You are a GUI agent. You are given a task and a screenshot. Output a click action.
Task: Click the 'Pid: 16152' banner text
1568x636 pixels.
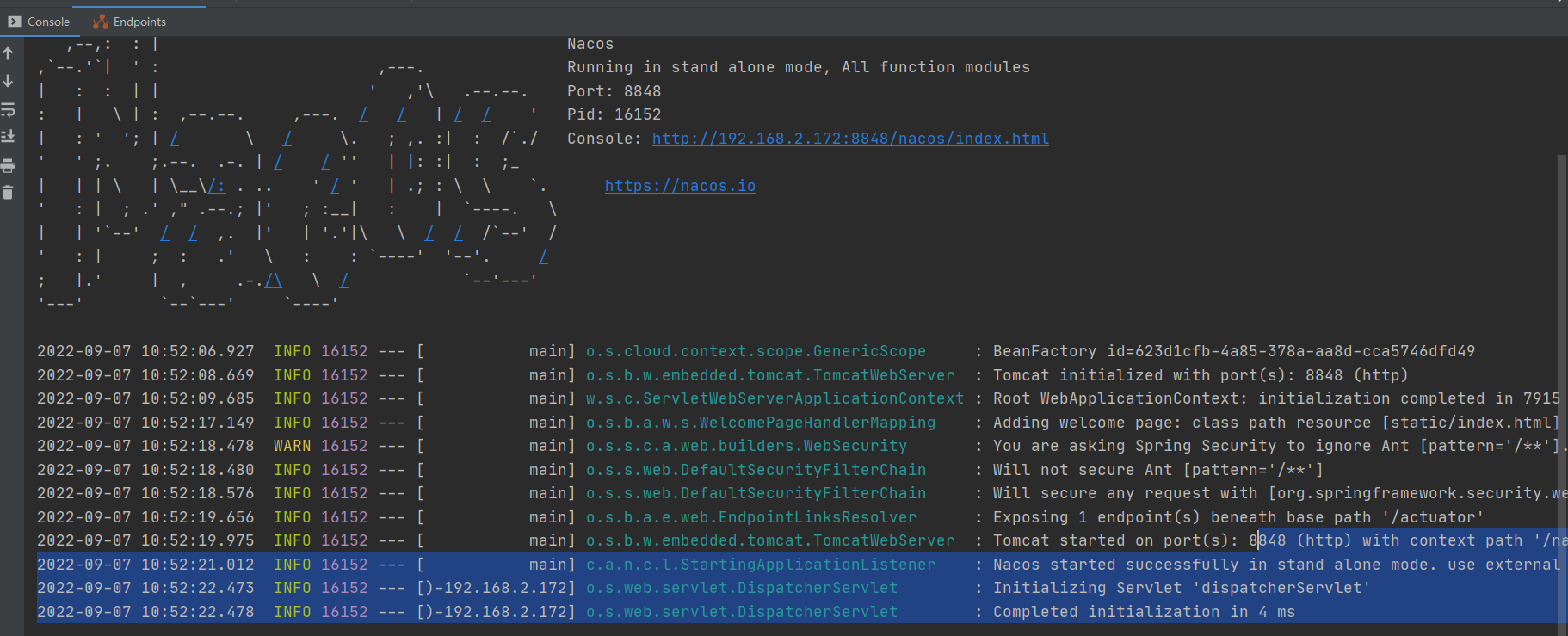coord(614,114)
